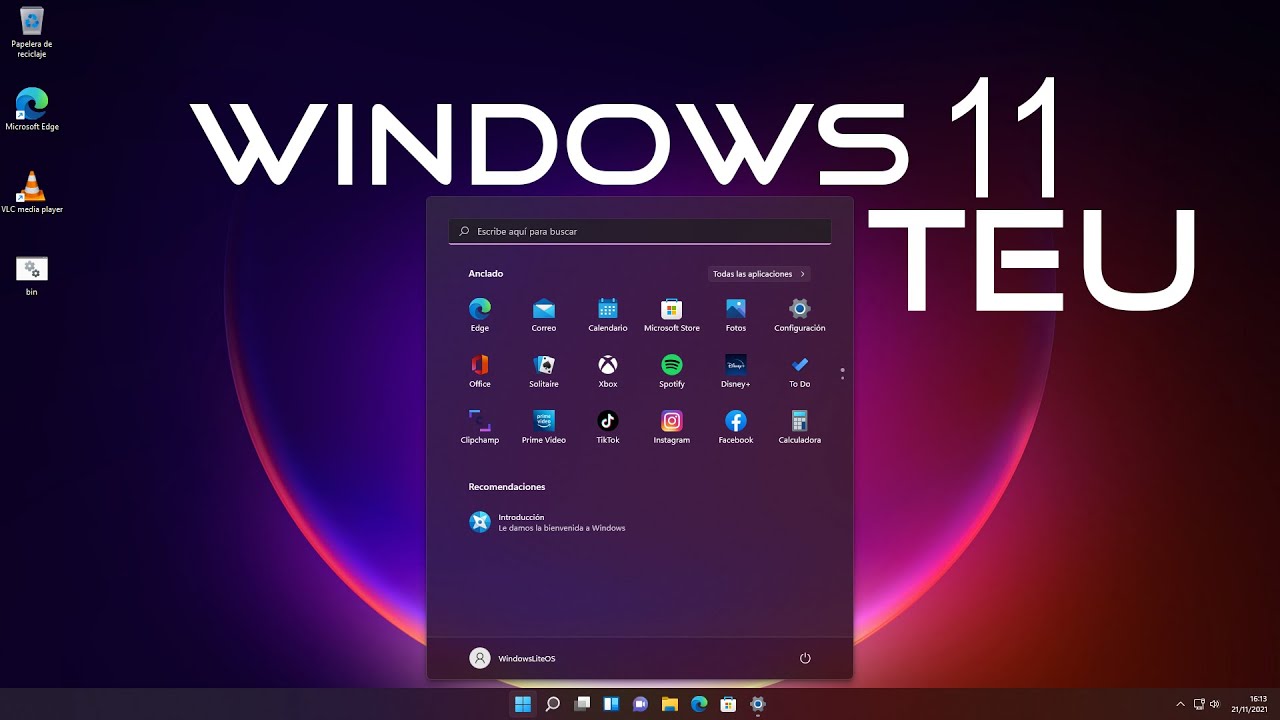Open the Instagram app

coord(672,426)
